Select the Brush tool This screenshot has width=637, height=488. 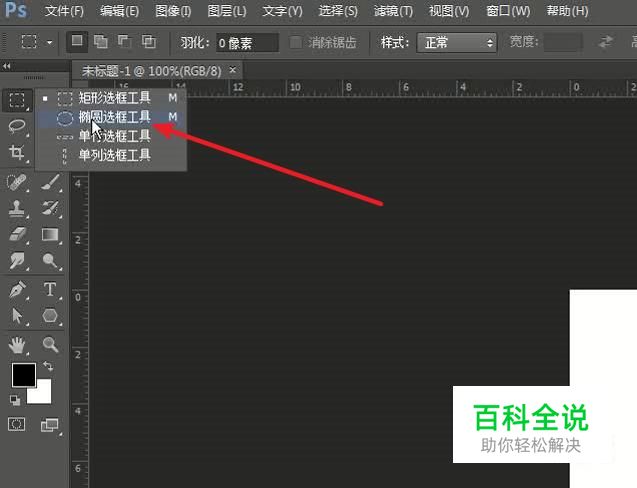pos(50,182)
